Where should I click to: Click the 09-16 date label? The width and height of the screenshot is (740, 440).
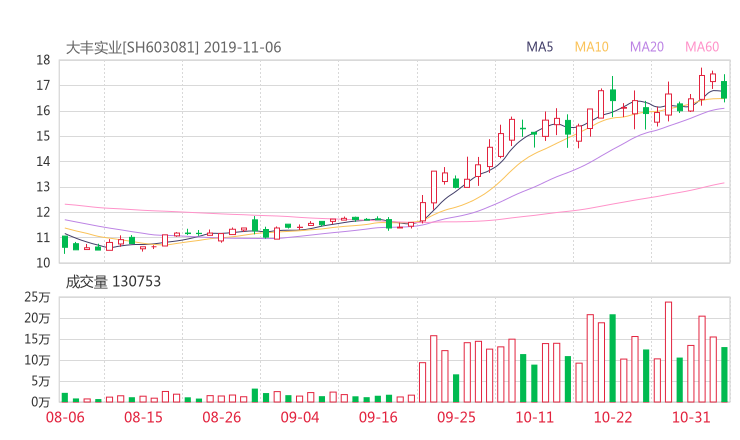(x=378, y=417)
